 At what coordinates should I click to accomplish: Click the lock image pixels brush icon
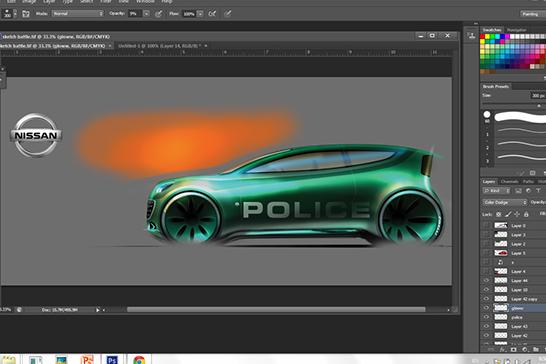coord(508,214)
